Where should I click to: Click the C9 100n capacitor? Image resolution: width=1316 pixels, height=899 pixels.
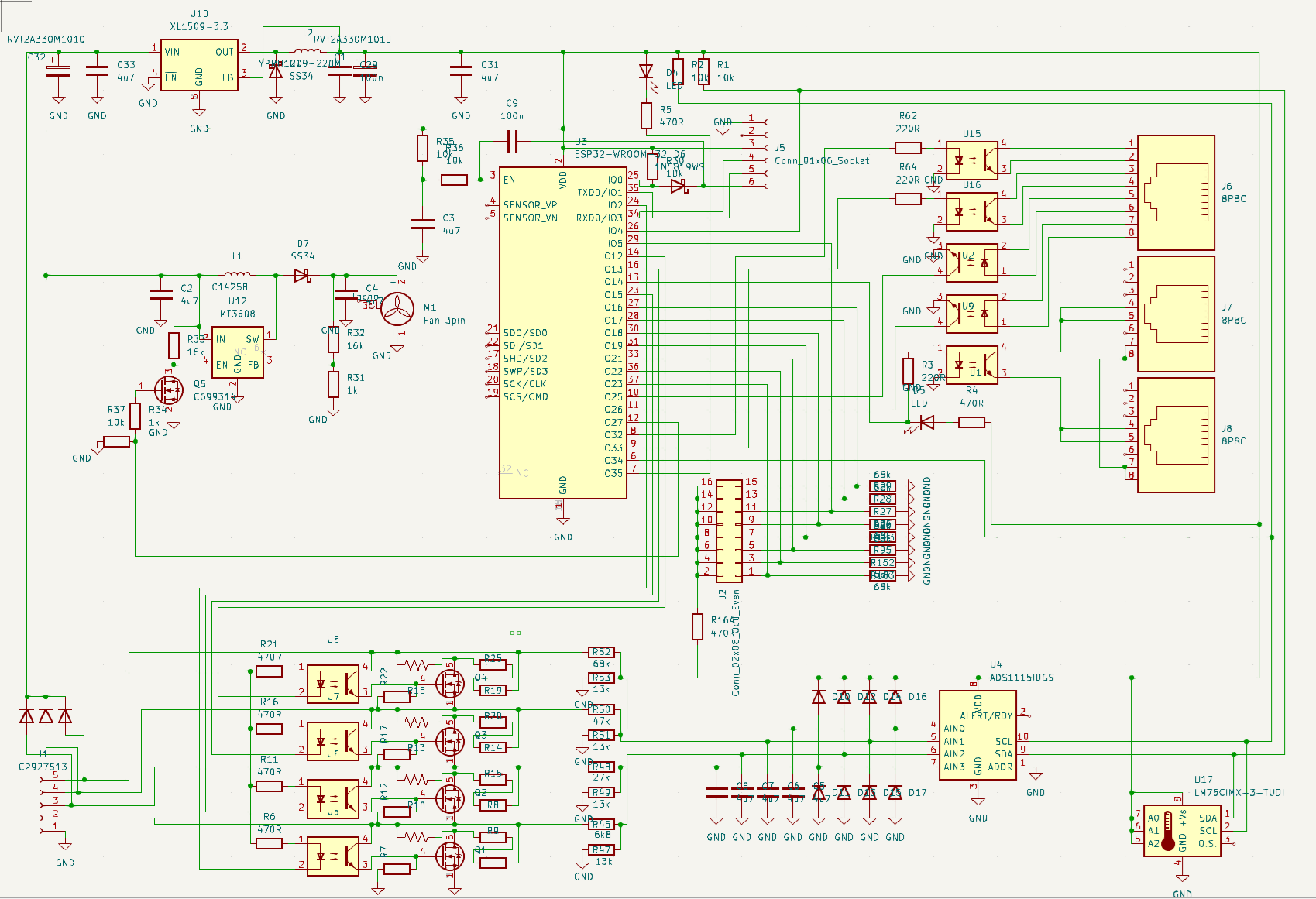point(512,141)
